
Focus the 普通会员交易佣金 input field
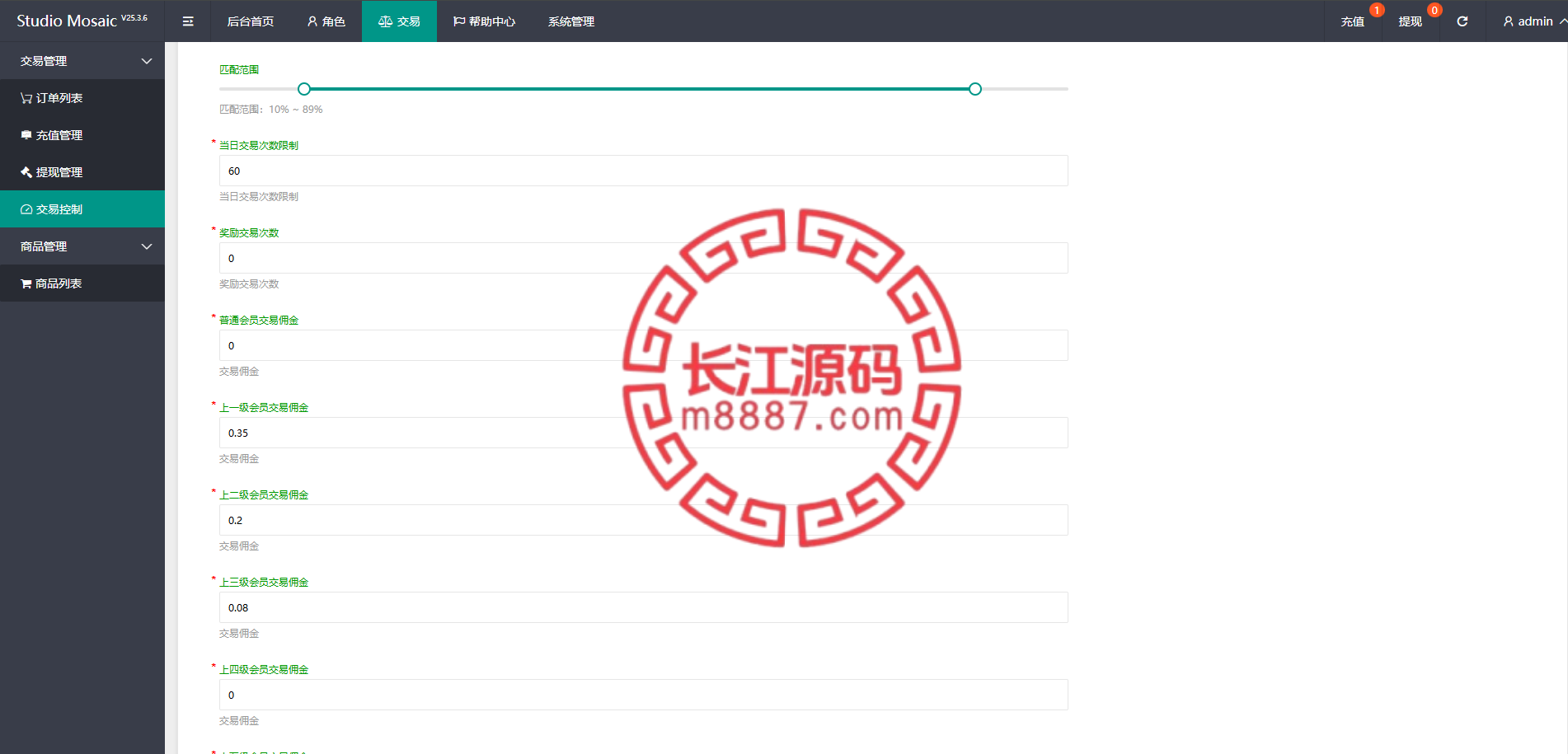coord(643,345)
